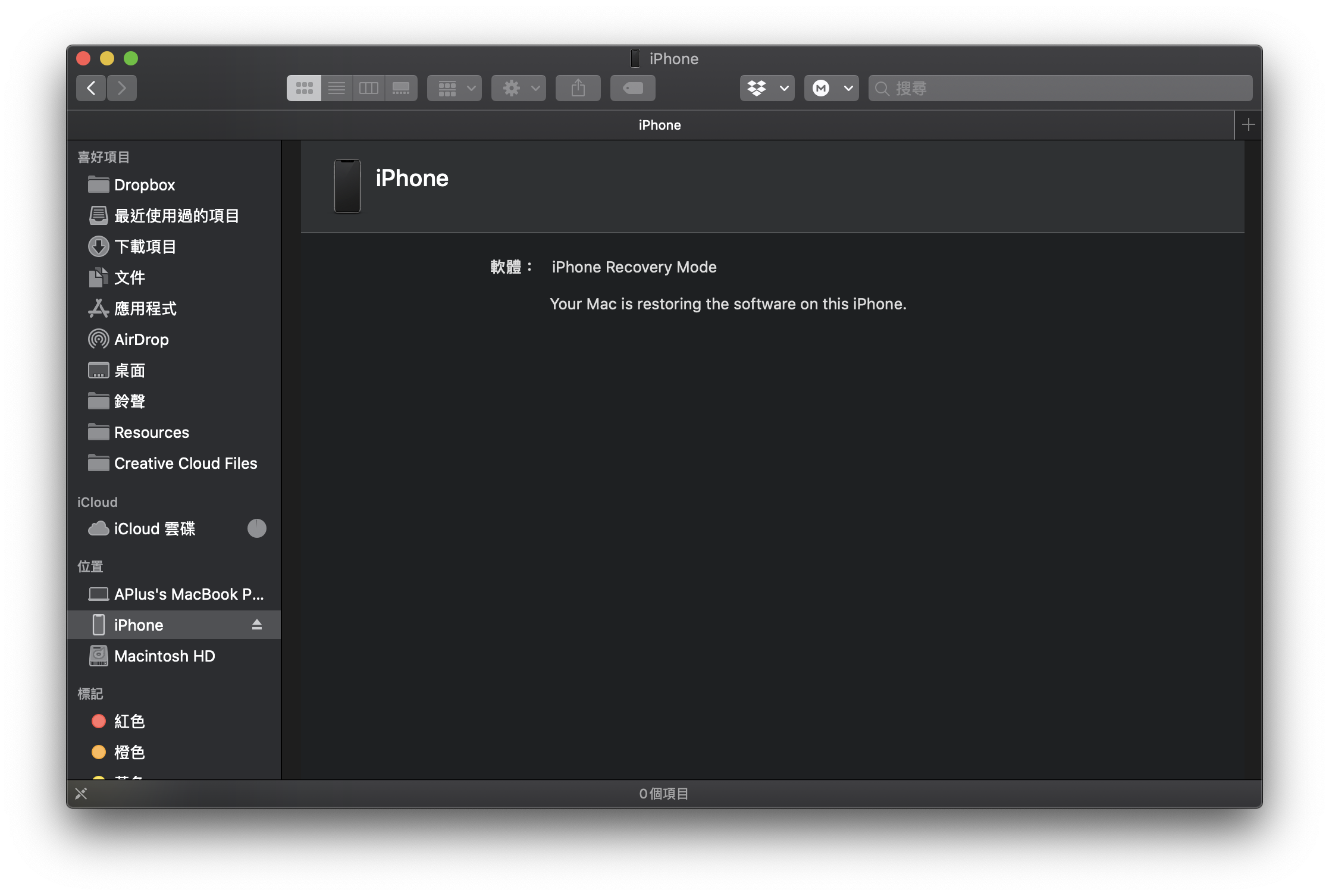Add a new tab with plus button
This screenshot has height=896, width=1329.
click(1249, 125)
